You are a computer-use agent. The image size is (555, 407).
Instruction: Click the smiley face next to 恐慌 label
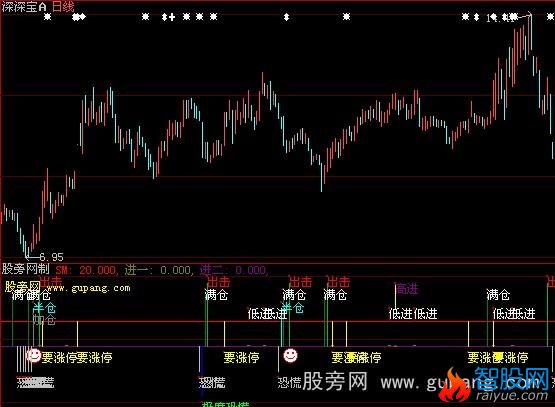(x=290, y=355)
